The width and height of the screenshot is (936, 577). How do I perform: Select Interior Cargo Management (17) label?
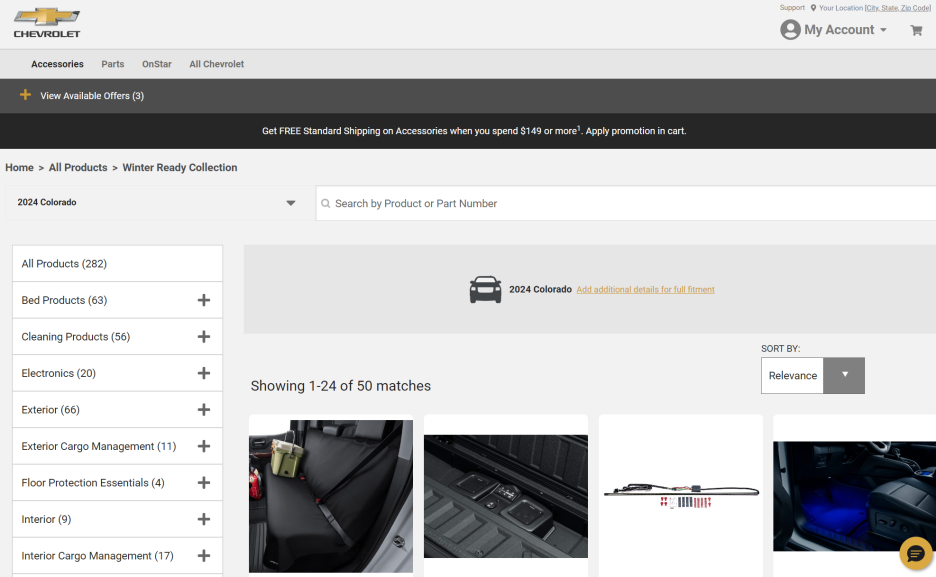97,556
